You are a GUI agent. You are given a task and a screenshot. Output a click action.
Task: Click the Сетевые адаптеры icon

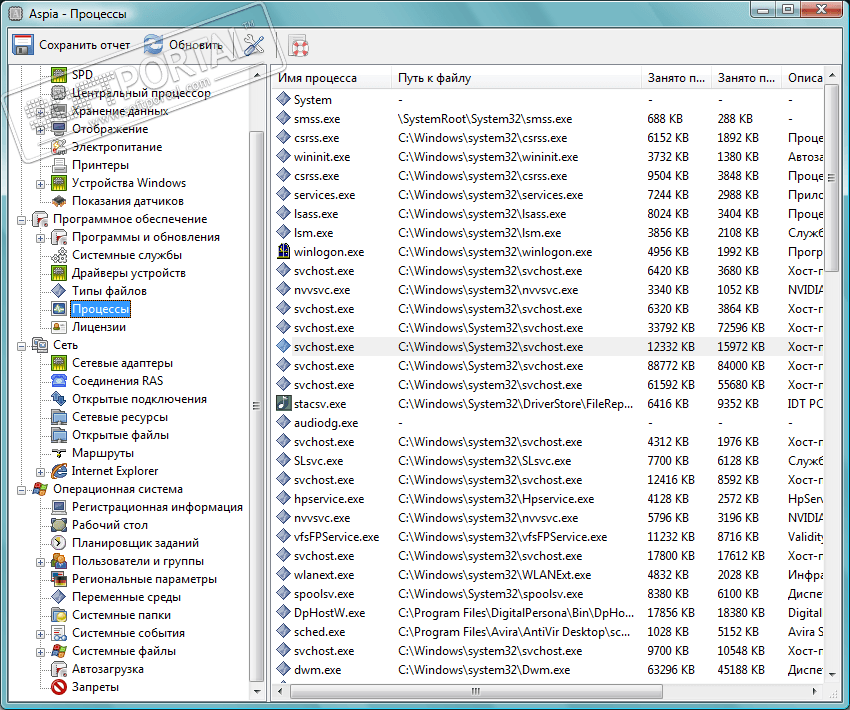(59, 363)
